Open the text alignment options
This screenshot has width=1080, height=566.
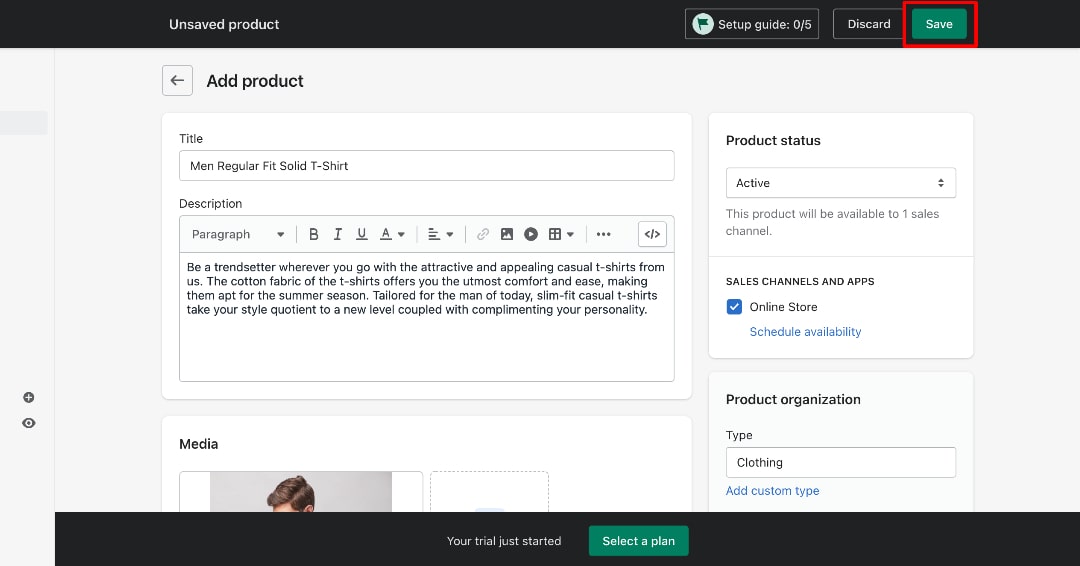click(x=441, y=234)
